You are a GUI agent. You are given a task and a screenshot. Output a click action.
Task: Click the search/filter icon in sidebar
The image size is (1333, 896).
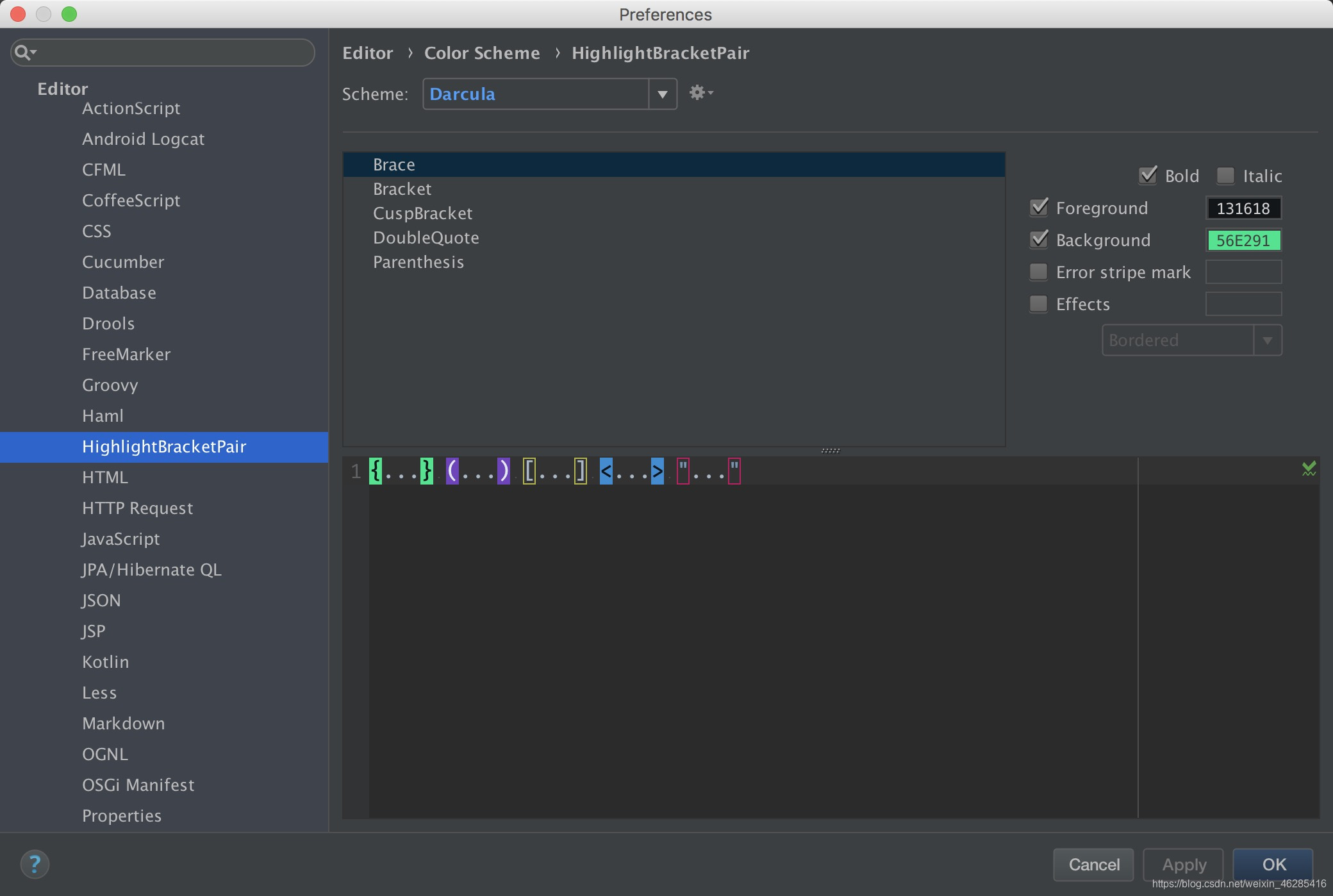[27, 51]
